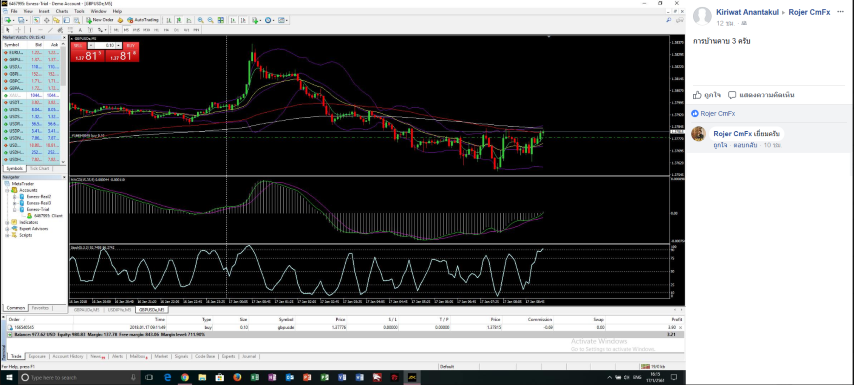854x385 pixels.
Task: Increase the one-click volume with up arrow
Action: pyautogui.click(x=118, y=45)
